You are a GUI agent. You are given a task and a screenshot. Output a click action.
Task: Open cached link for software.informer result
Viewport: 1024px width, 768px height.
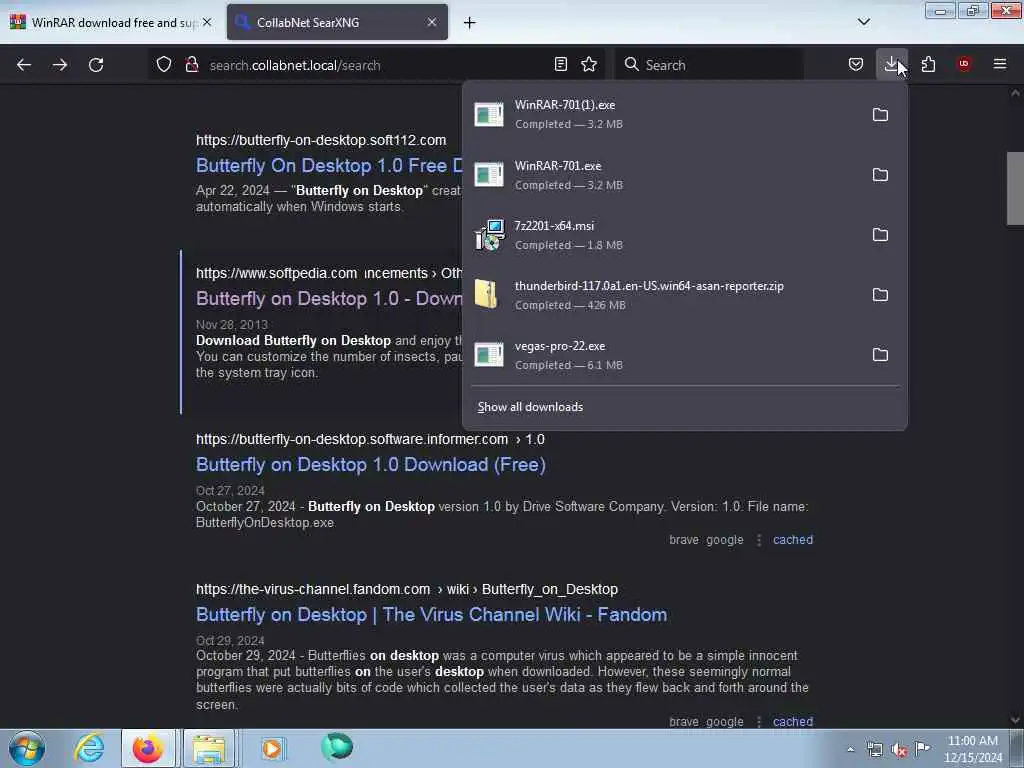793,540
